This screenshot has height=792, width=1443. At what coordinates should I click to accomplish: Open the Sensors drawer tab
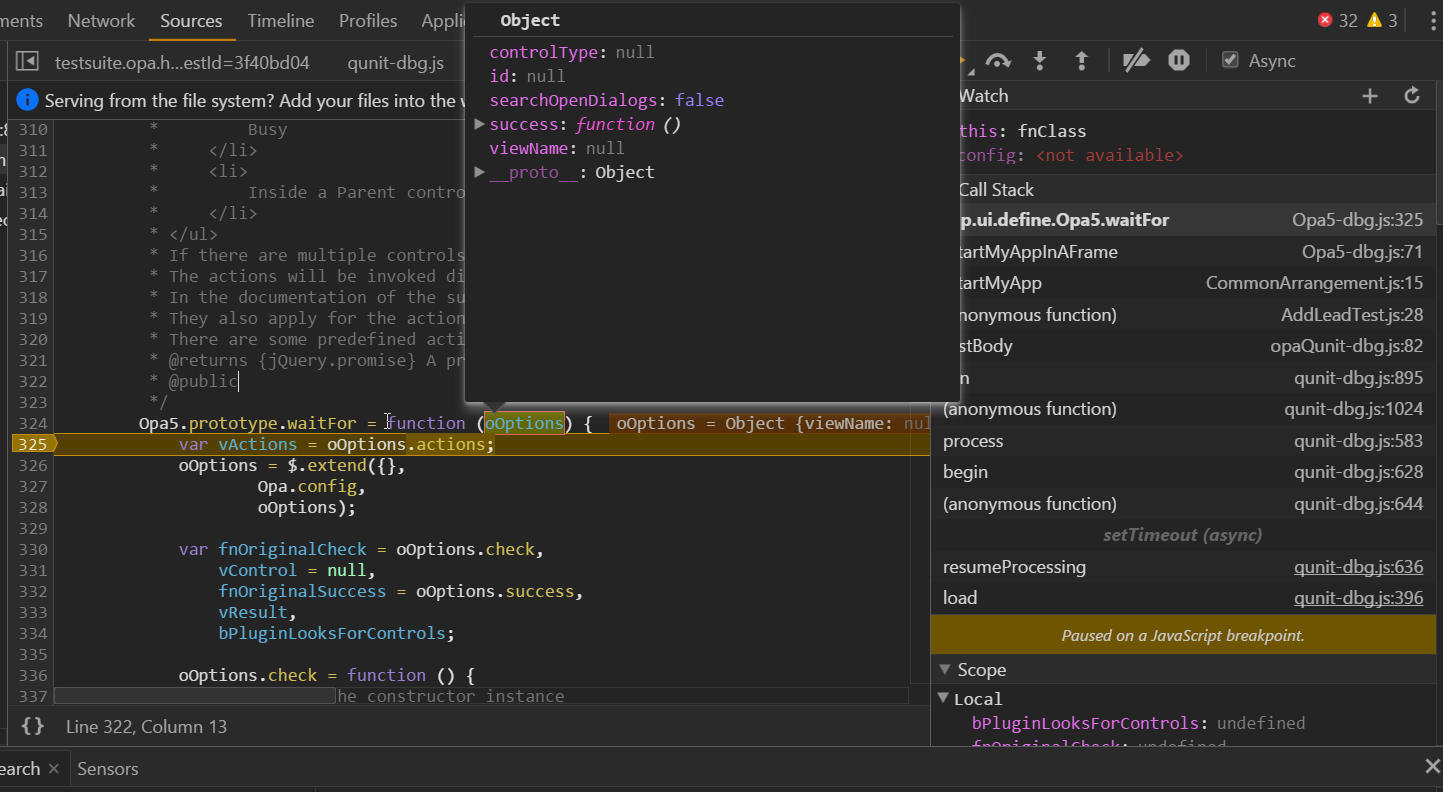coord(108,769)
